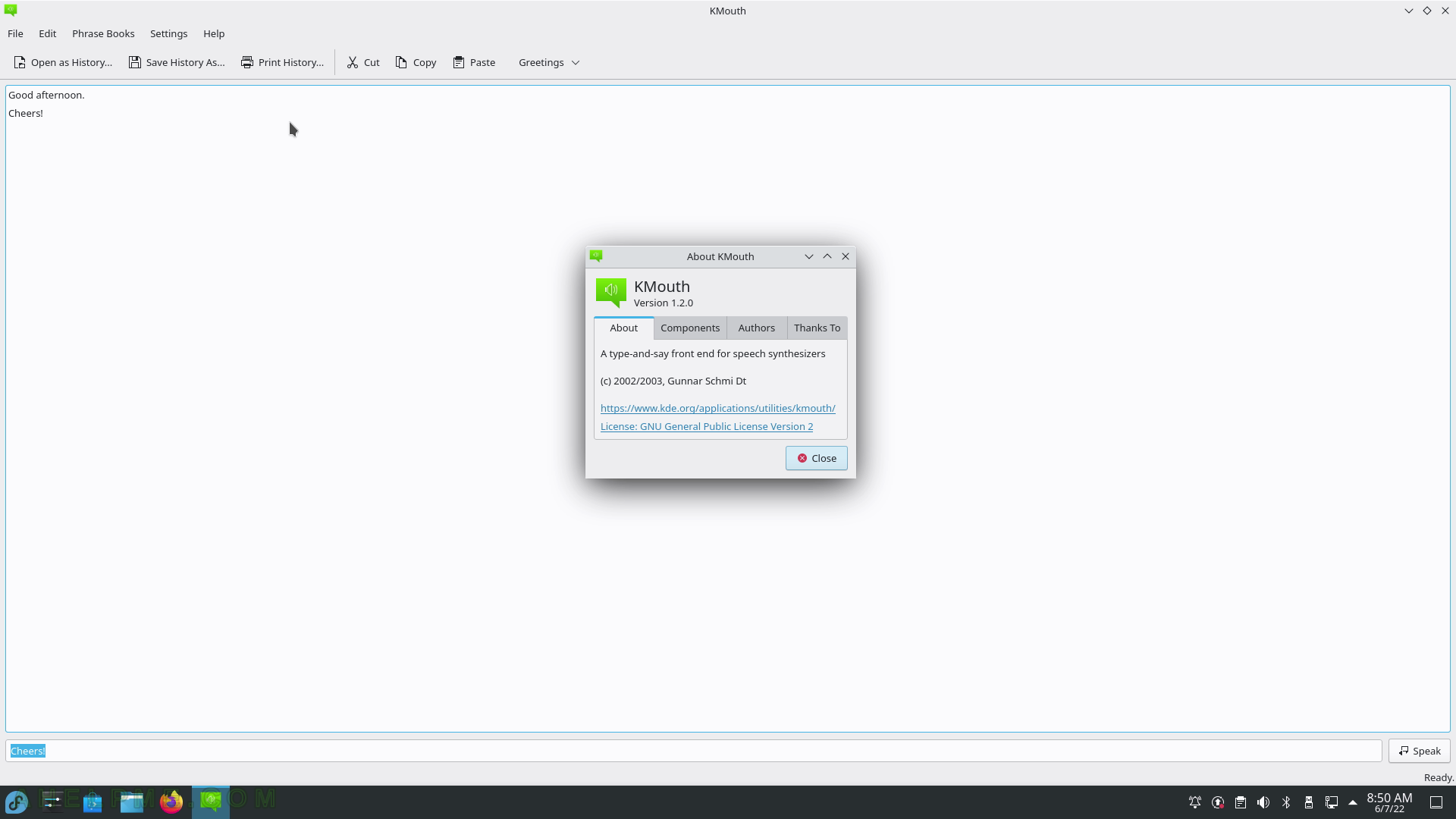Click the KMouth taskbar entry
1456x819 pixels.
tap(211, 802)
